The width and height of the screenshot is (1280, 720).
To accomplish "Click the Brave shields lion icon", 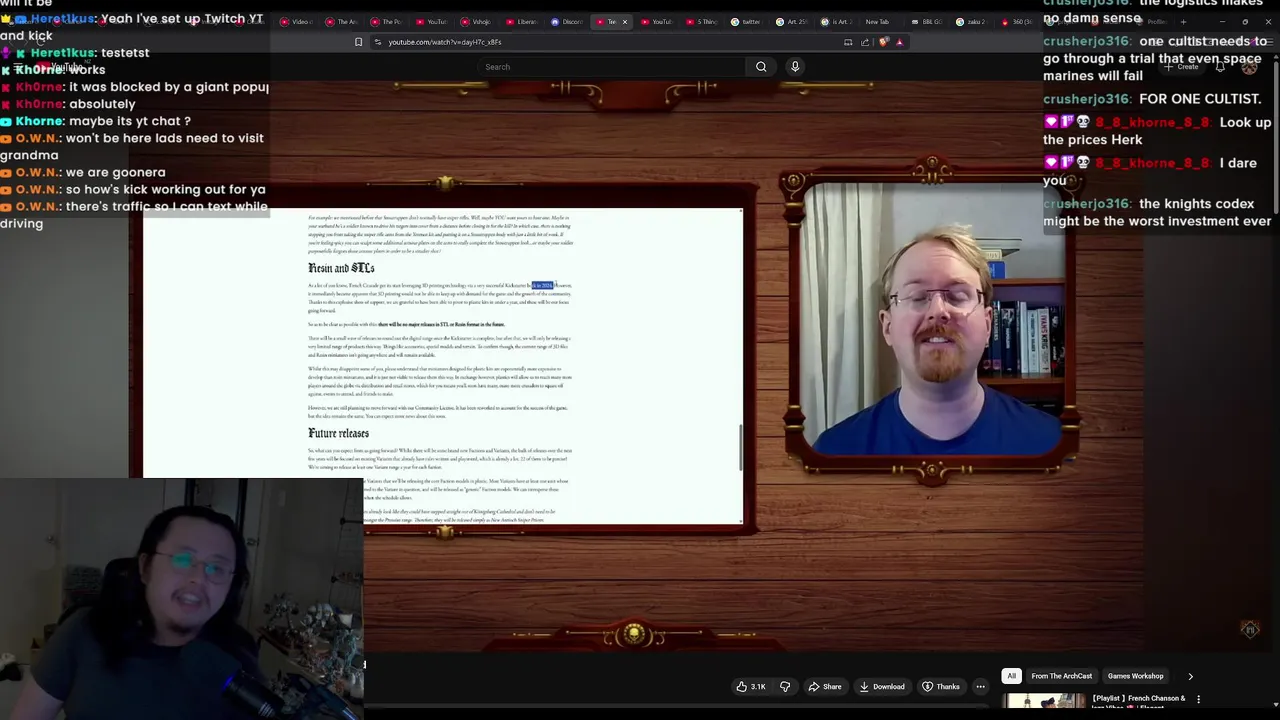I will (883, 42).
